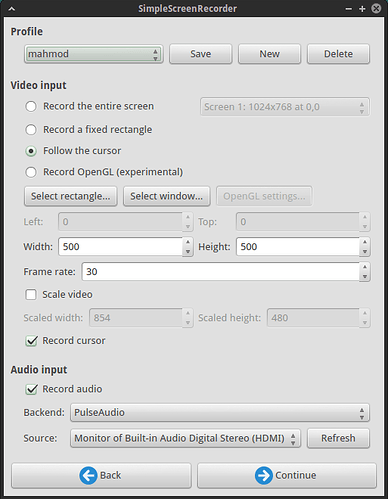
Task: Decrease Height with the down arrow
Action: point(365,252)
